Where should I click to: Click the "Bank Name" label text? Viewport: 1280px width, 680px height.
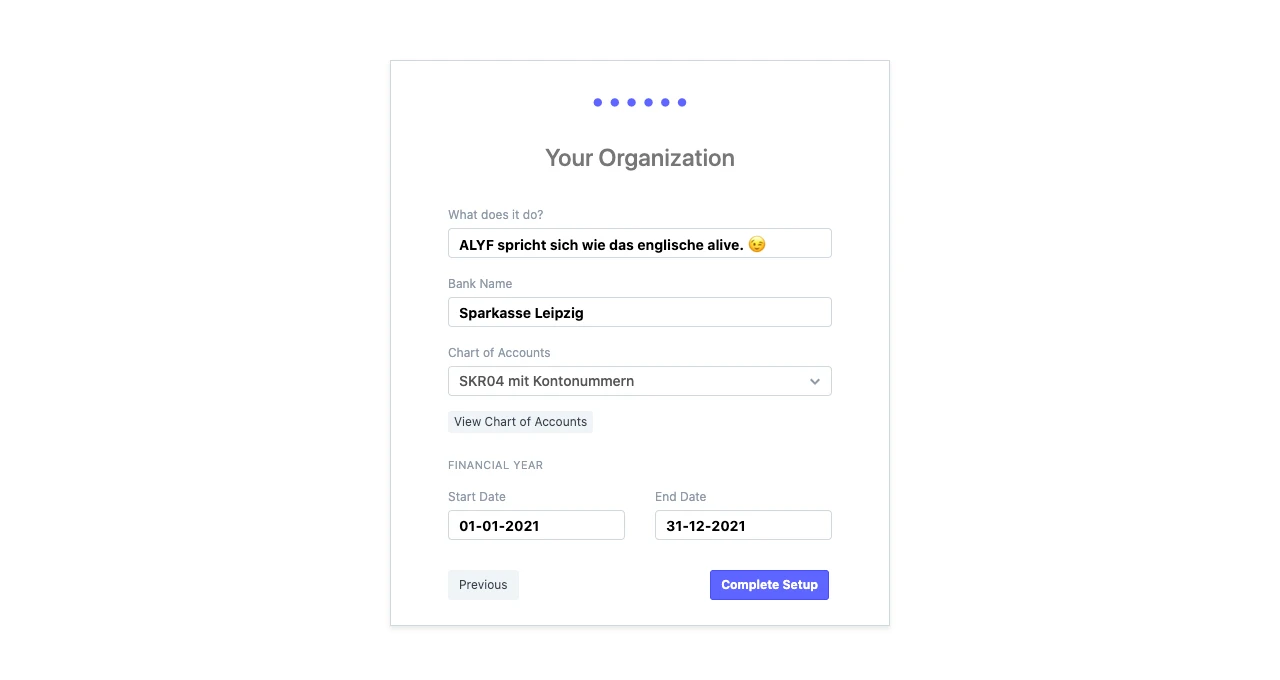point(480,284)
